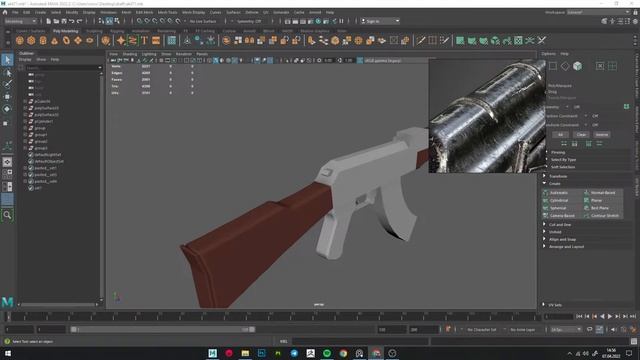
Task: Click the Type tool T shelf icon
Action: [144, 40]
